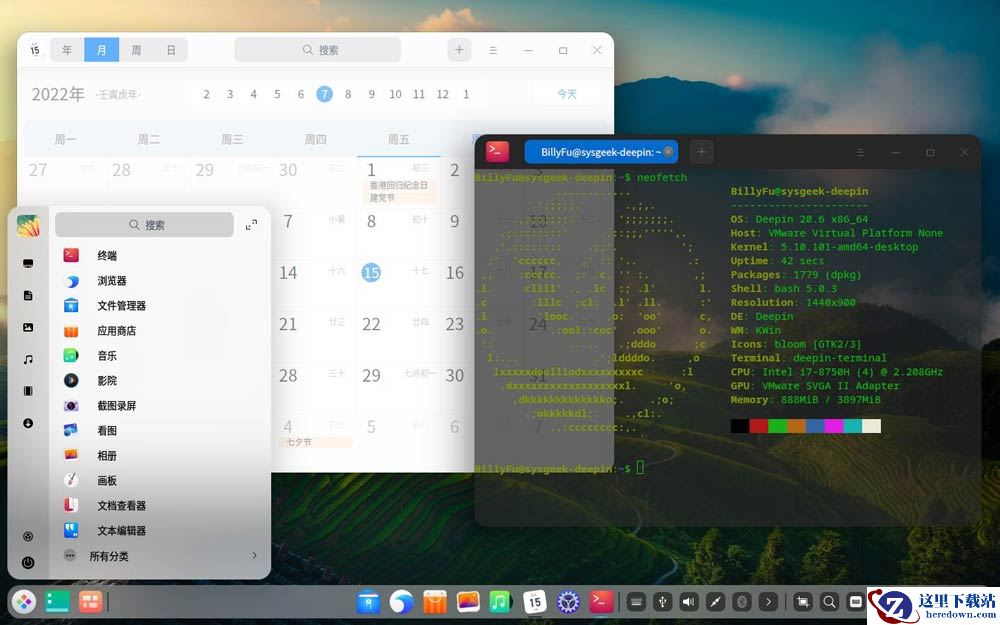
Task: Click the computer icon in launcher sidebar
Action: click(28, 263)
